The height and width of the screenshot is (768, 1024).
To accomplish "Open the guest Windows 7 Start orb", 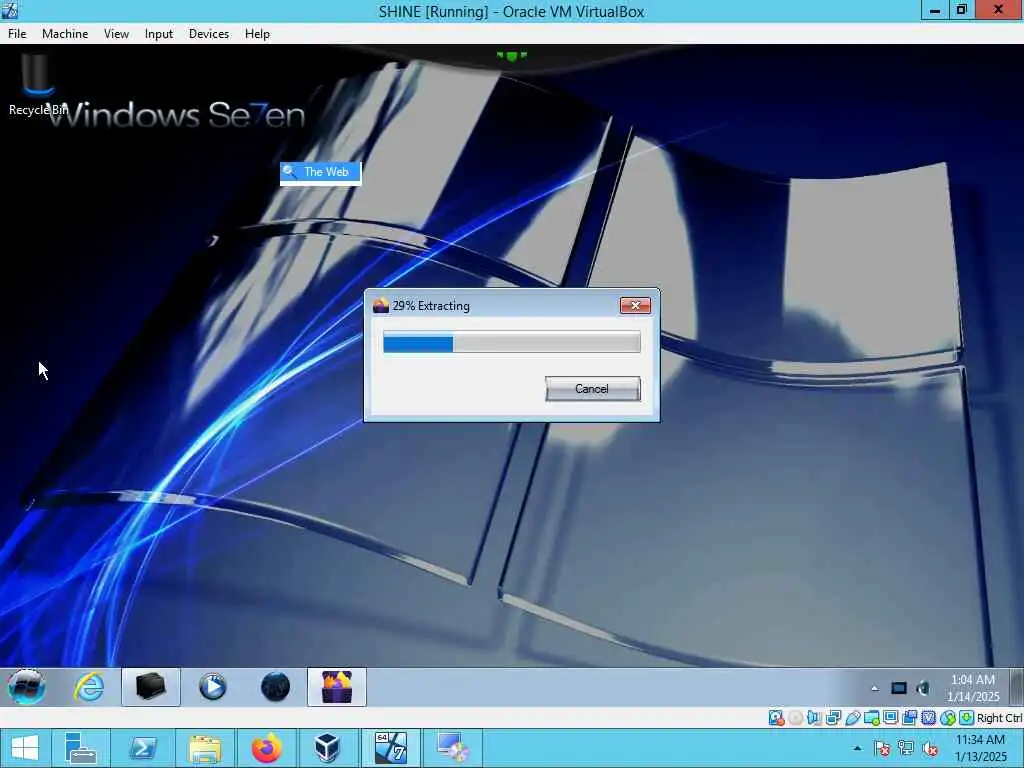I will click(x=26, y=687).
